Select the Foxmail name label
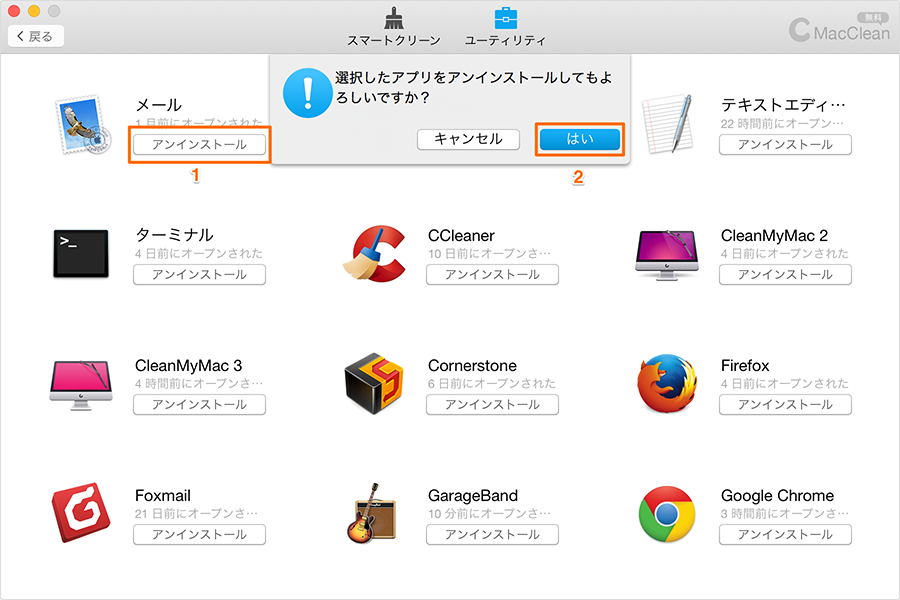 tap(162, 496)
